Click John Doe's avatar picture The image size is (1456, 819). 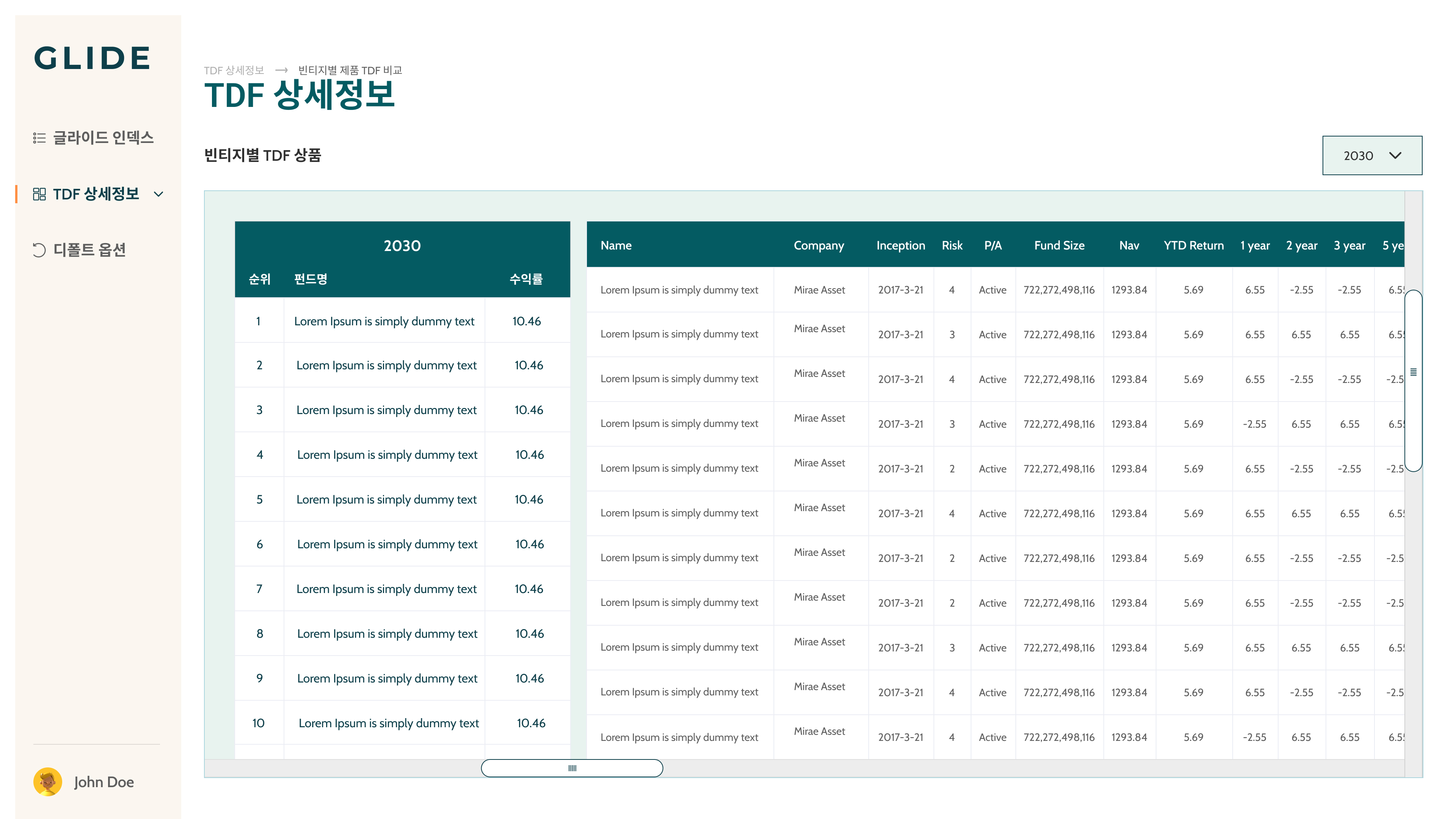click(x=47, y=782)
